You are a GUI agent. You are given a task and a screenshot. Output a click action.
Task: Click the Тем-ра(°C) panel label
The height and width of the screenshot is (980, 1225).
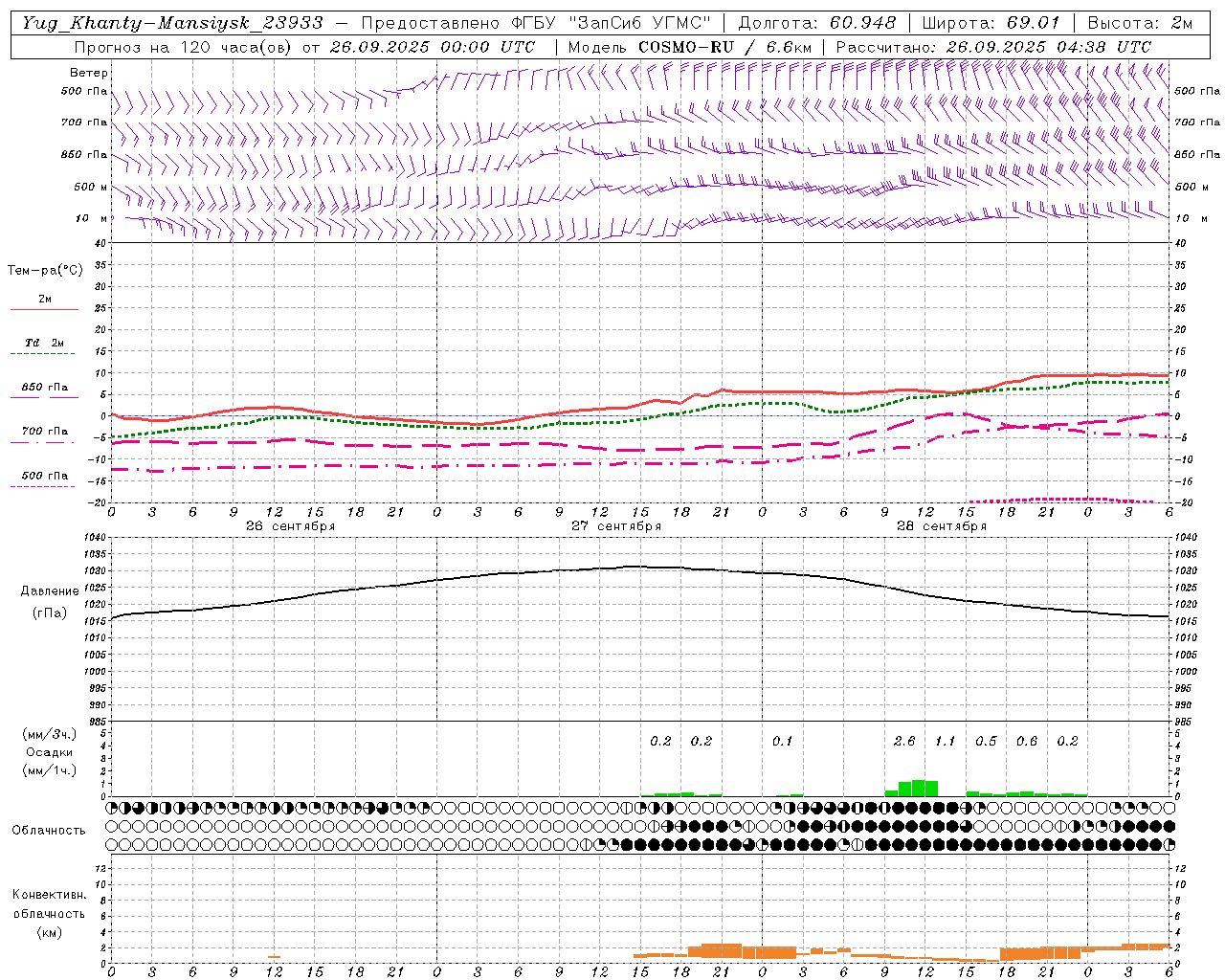45,270
